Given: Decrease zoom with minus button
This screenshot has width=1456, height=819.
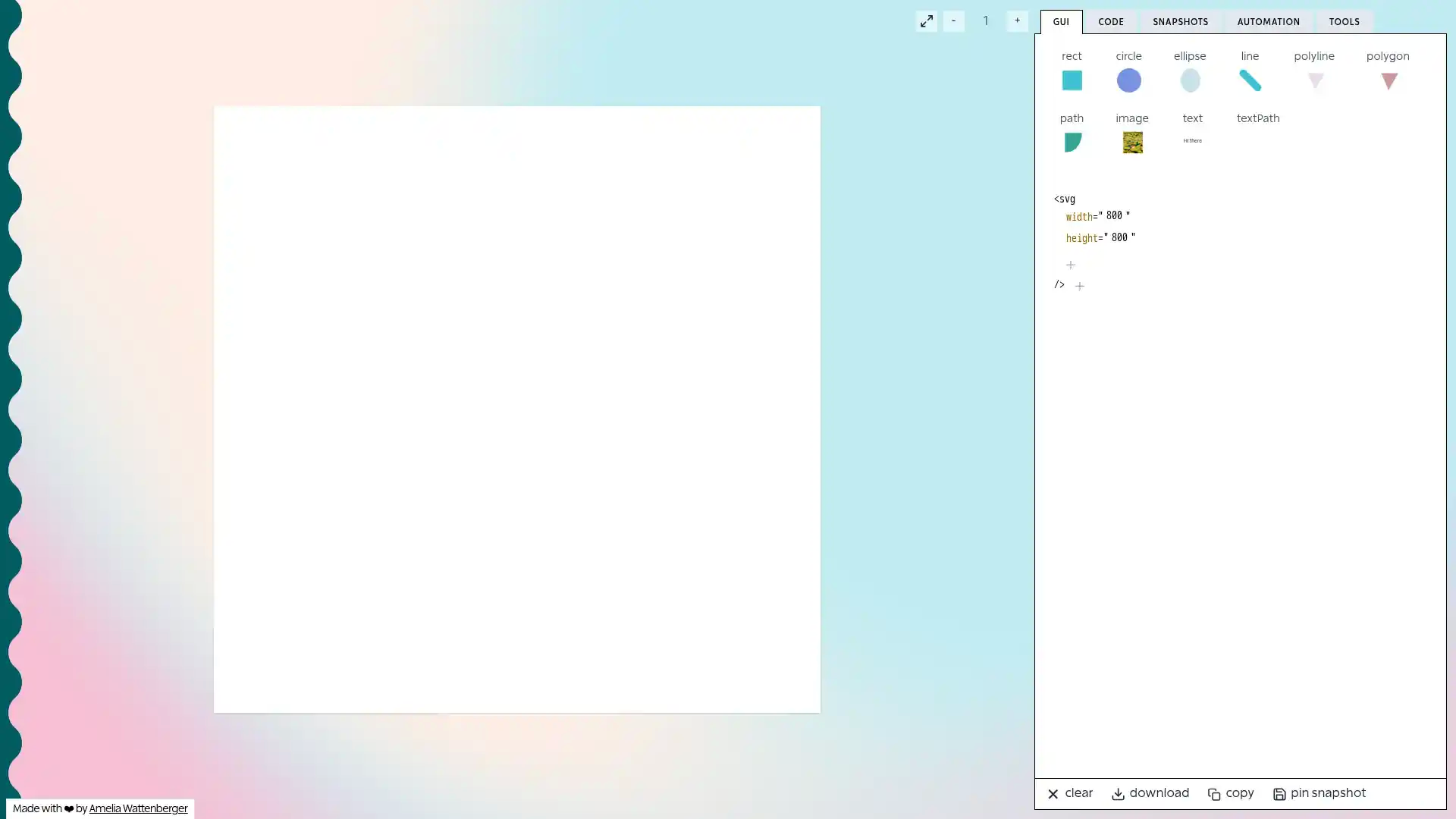Looking at the screenshot, I should click(953, 21).
